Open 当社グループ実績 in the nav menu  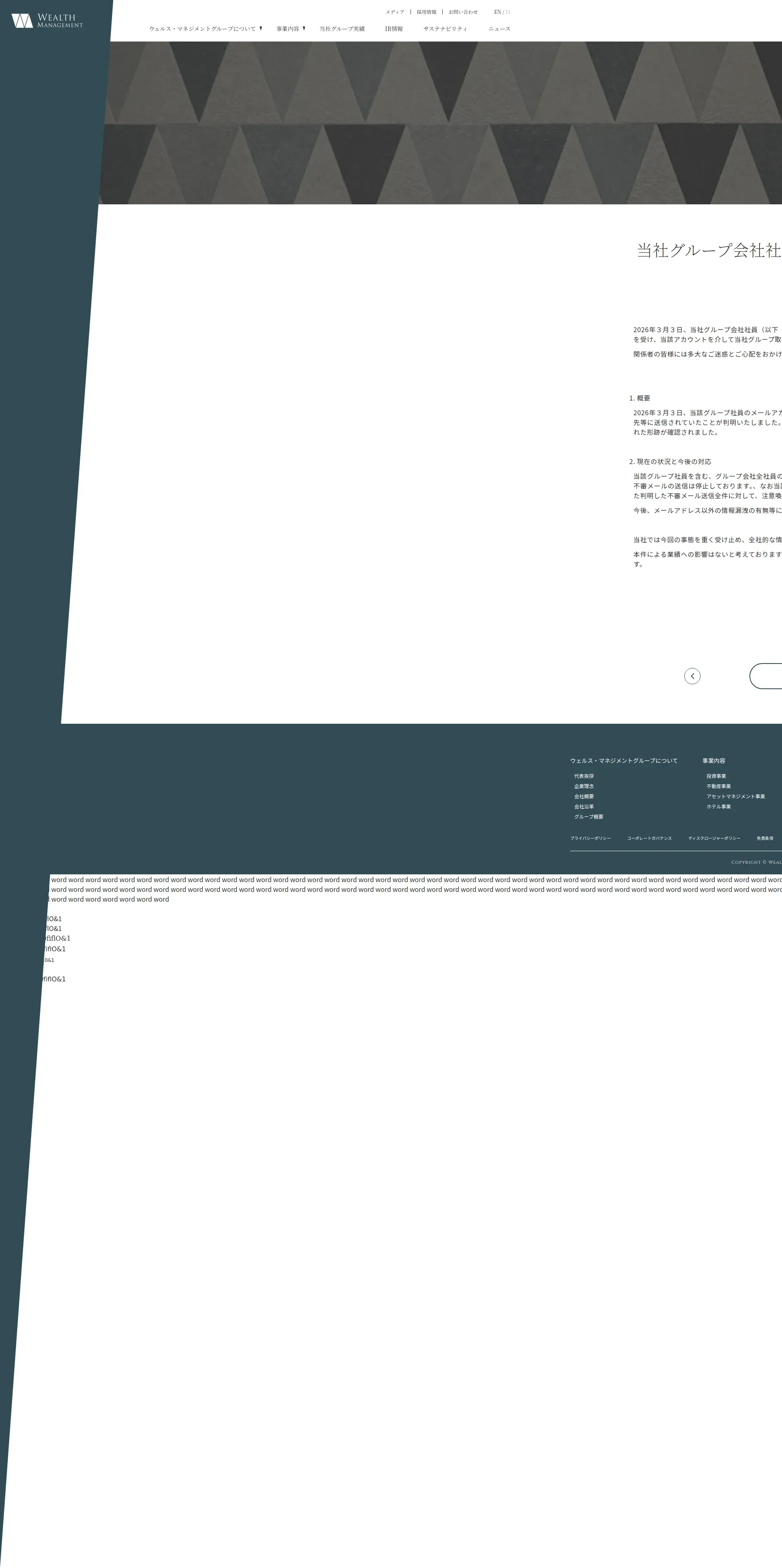coord(342,28)
